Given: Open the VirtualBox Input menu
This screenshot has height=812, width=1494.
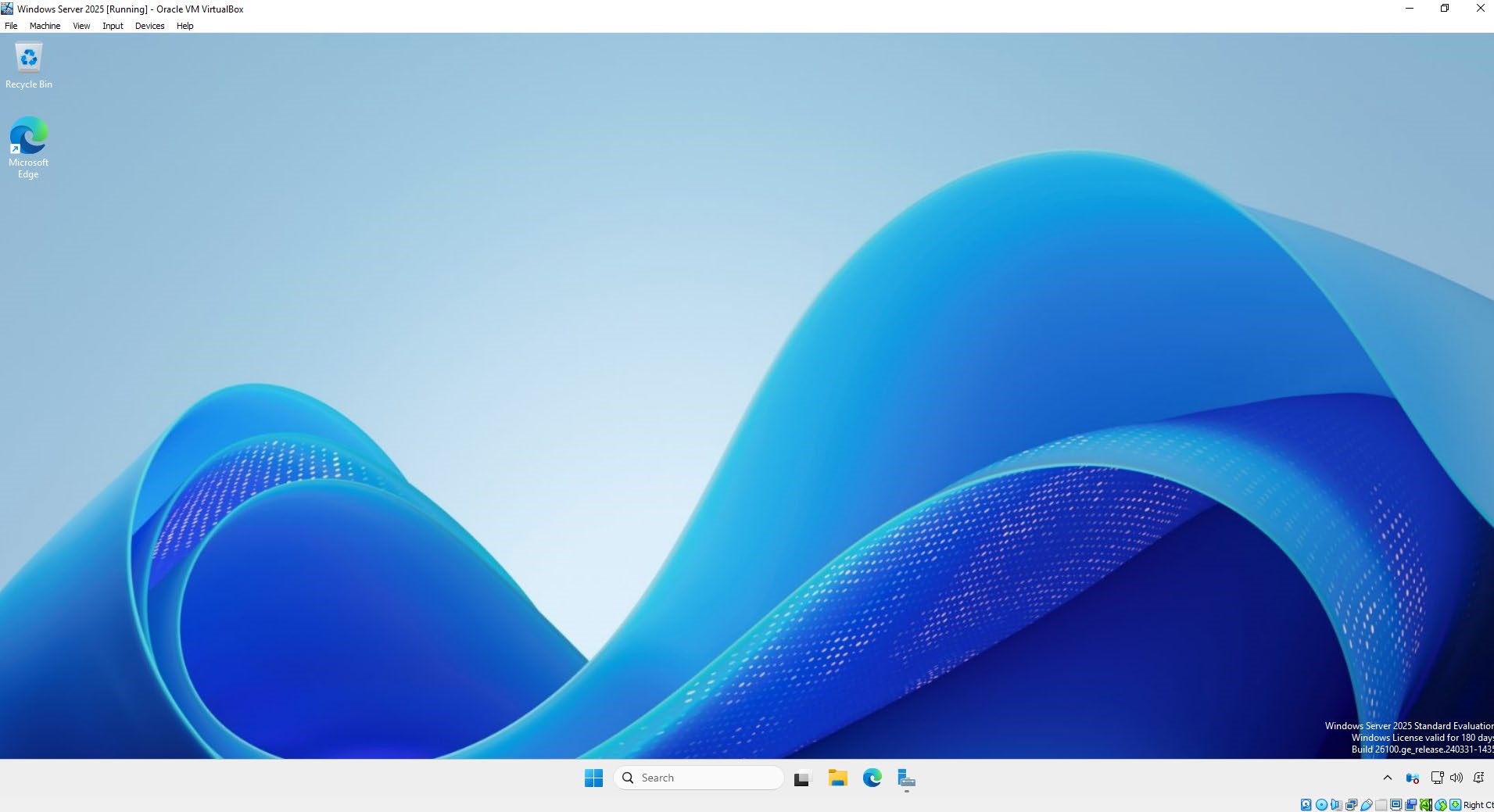Looking at the screenshot, I should pyautogui.click(x=113, y=26).
